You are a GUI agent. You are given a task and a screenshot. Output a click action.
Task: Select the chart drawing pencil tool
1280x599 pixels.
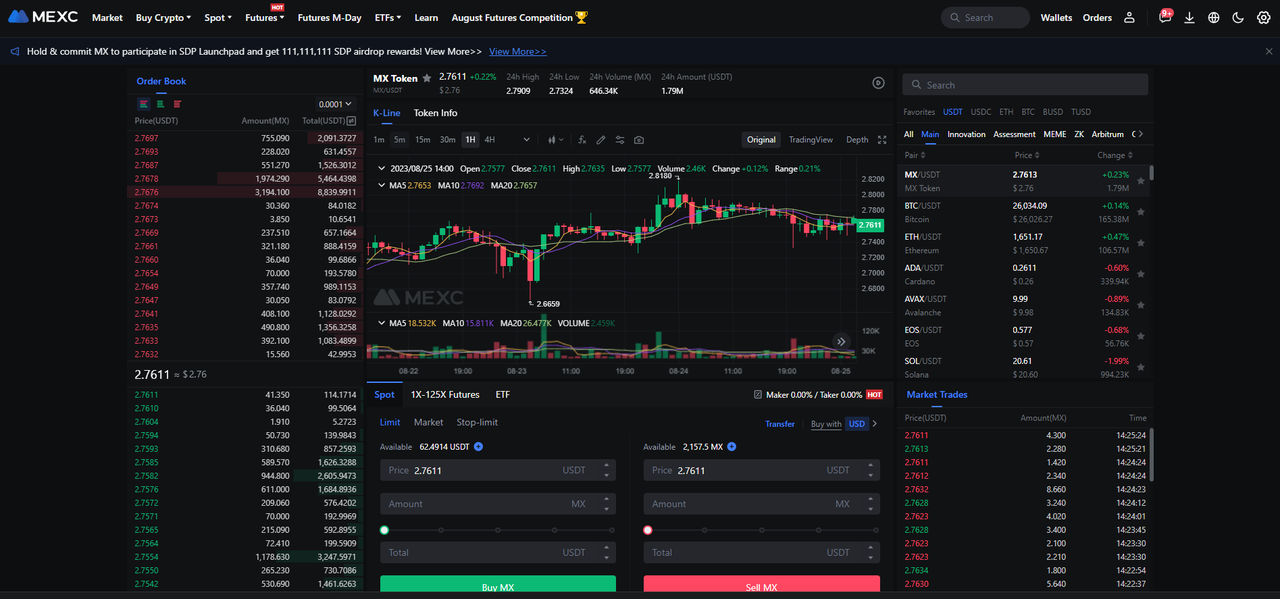601,140
